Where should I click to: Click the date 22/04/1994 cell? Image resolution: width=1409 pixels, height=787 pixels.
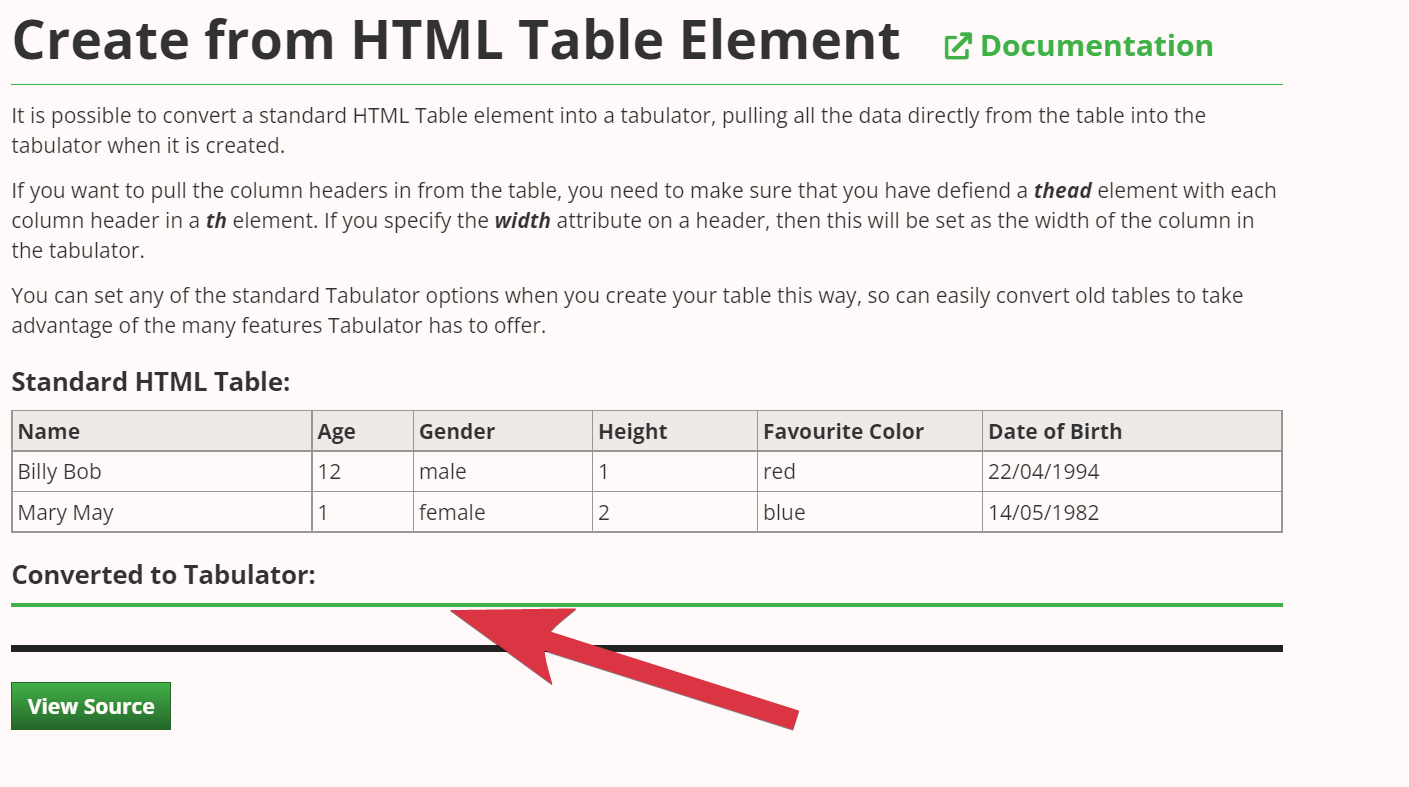pos(1042,471)
